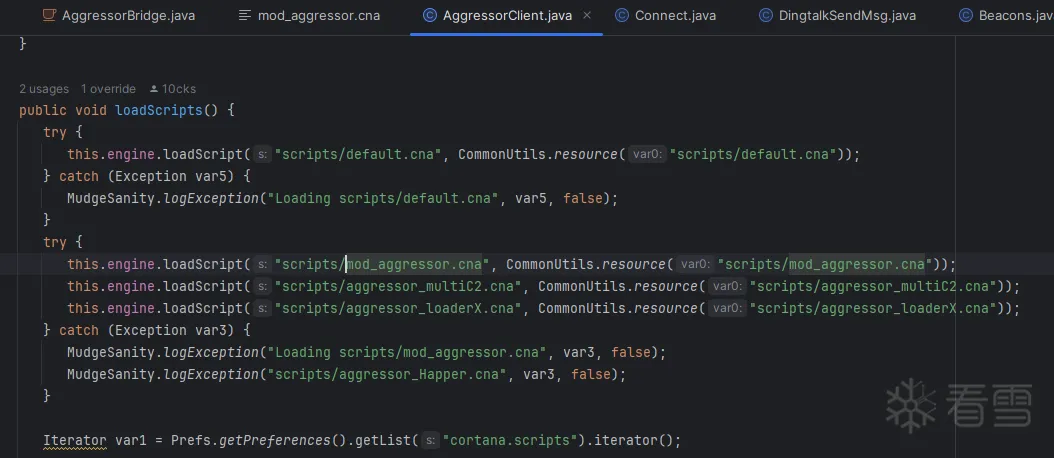Click the AggressorBridge.java file icon
The height and width of the screenshot is (458, 1054).
[x=48, y=16]
